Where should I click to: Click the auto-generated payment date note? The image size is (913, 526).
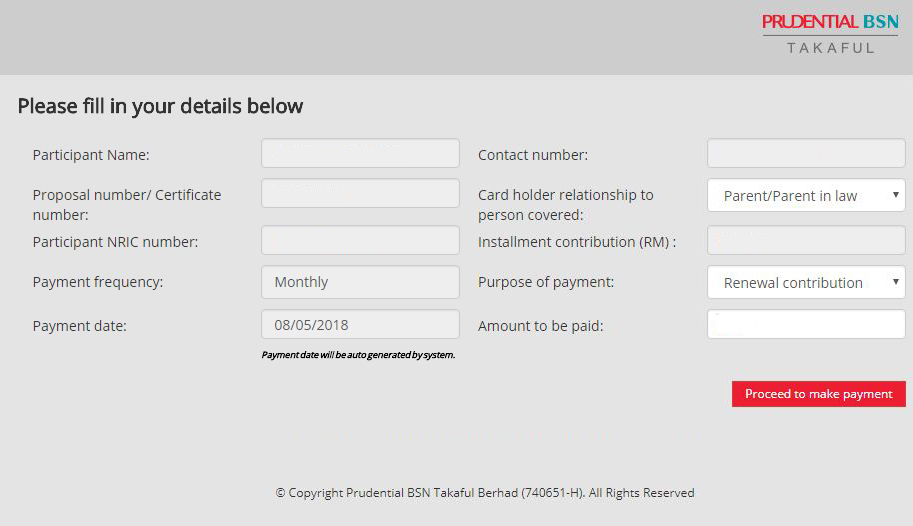tap(358, 355)
